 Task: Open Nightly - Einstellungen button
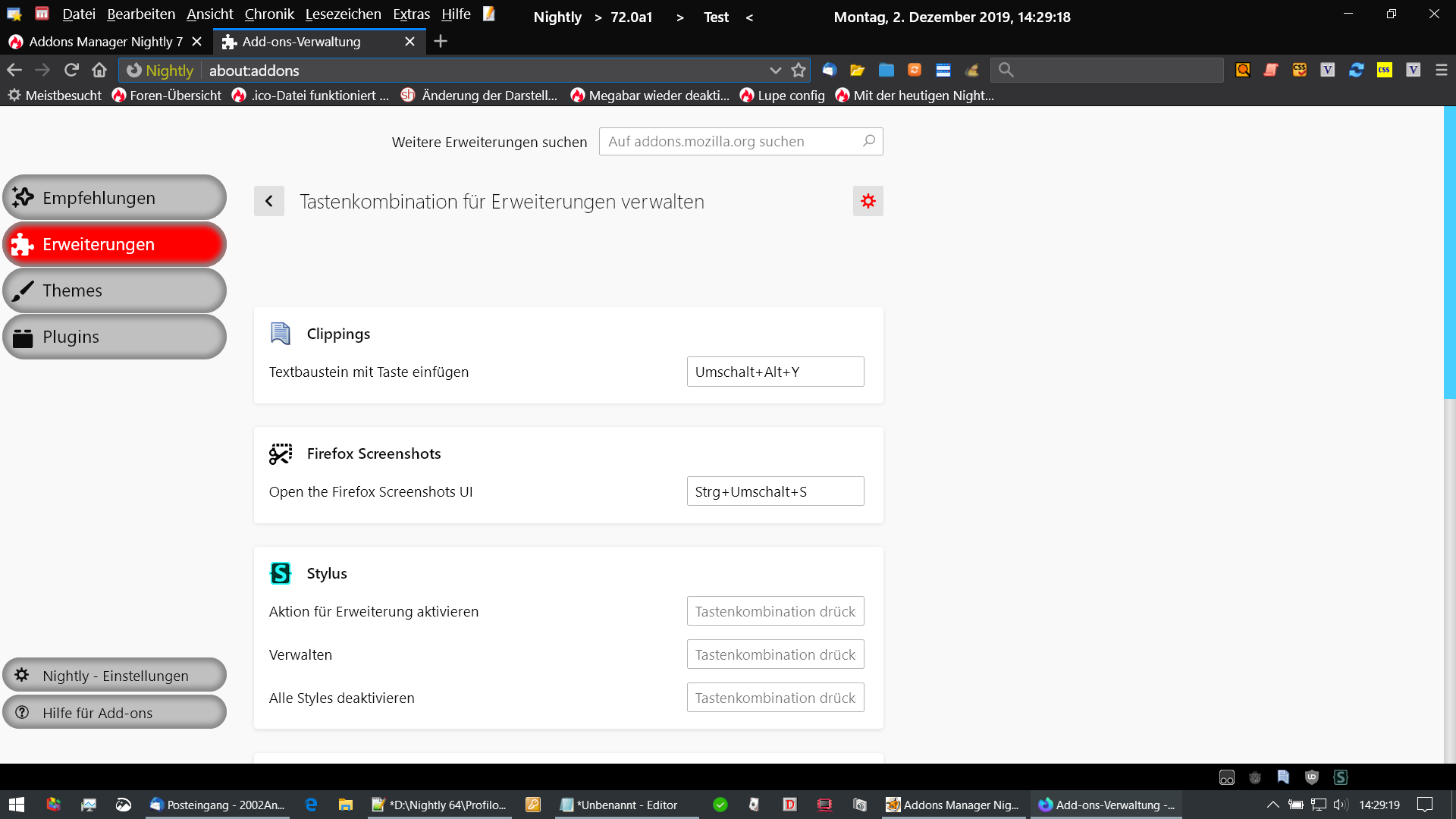point(114,675)
